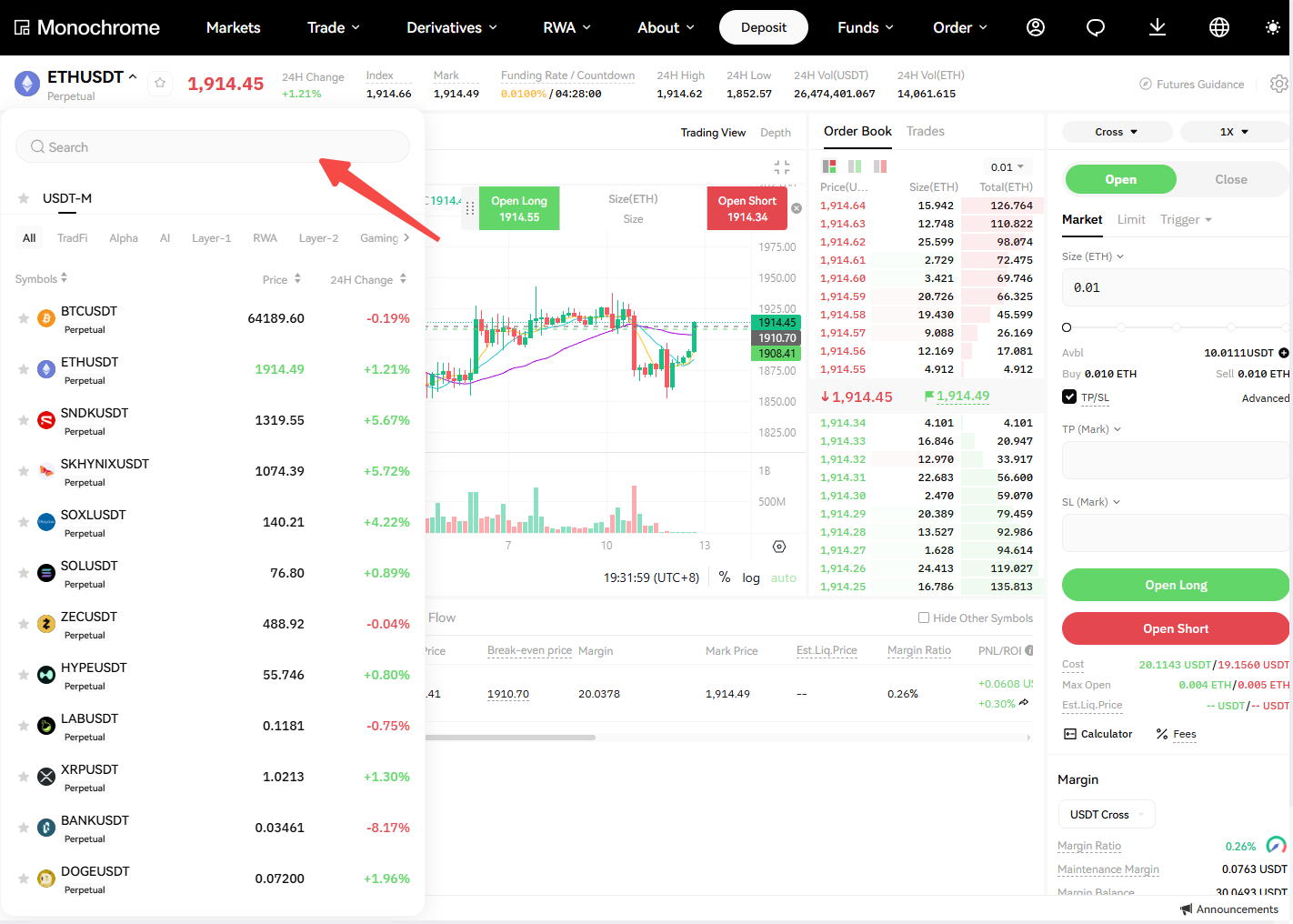
Task: Check the Hide Other Symbols checkbox
Action: (924, 618)
